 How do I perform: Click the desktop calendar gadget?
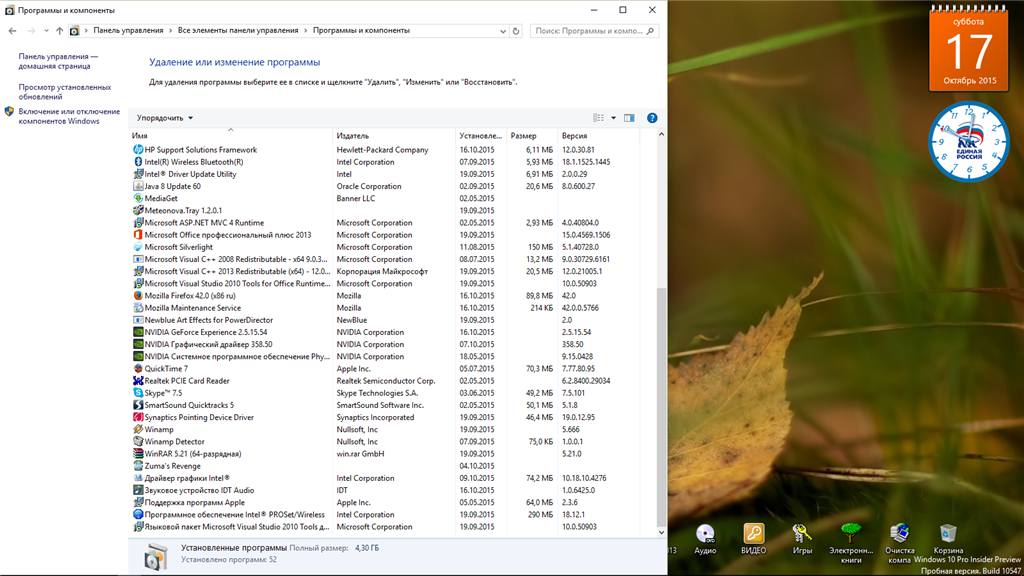[968, 48]
